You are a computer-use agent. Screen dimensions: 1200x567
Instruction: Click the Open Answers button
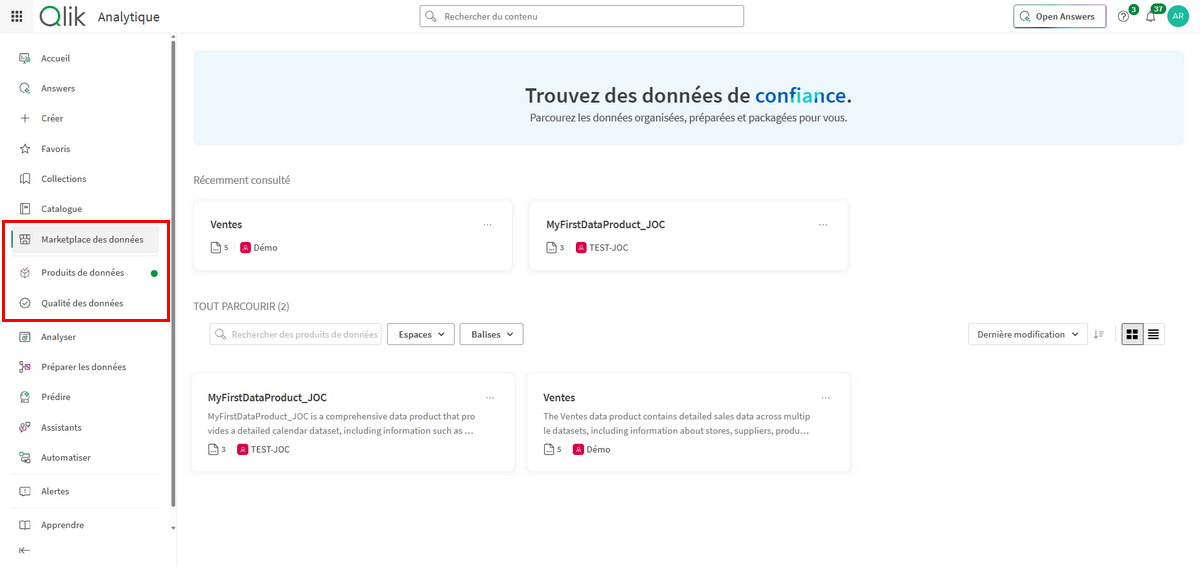click(x=1060, y=17)
